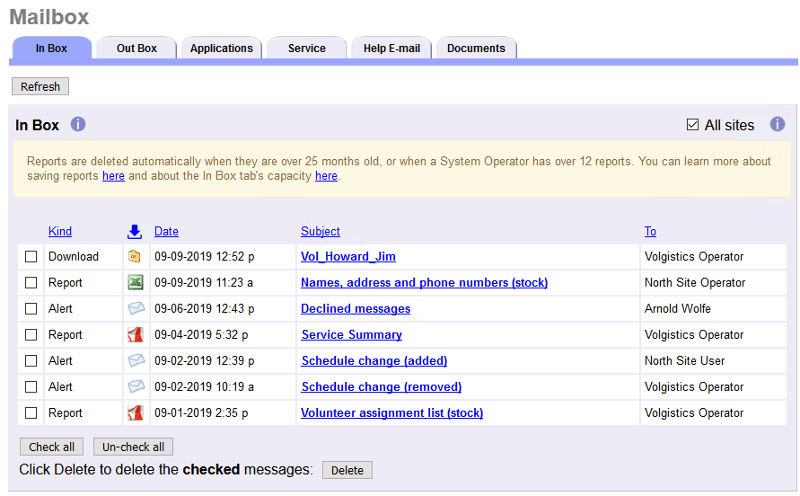
Task: Open the 'here' link about In Box capacity
Action: click(326, 176)
